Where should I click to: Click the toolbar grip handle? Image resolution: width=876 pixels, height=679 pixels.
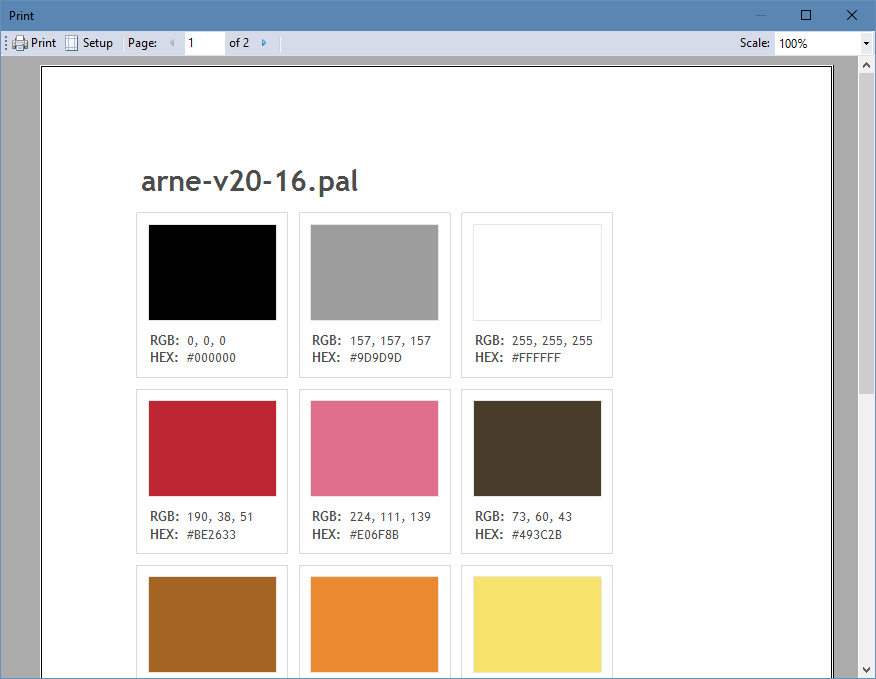pos(6,43)
